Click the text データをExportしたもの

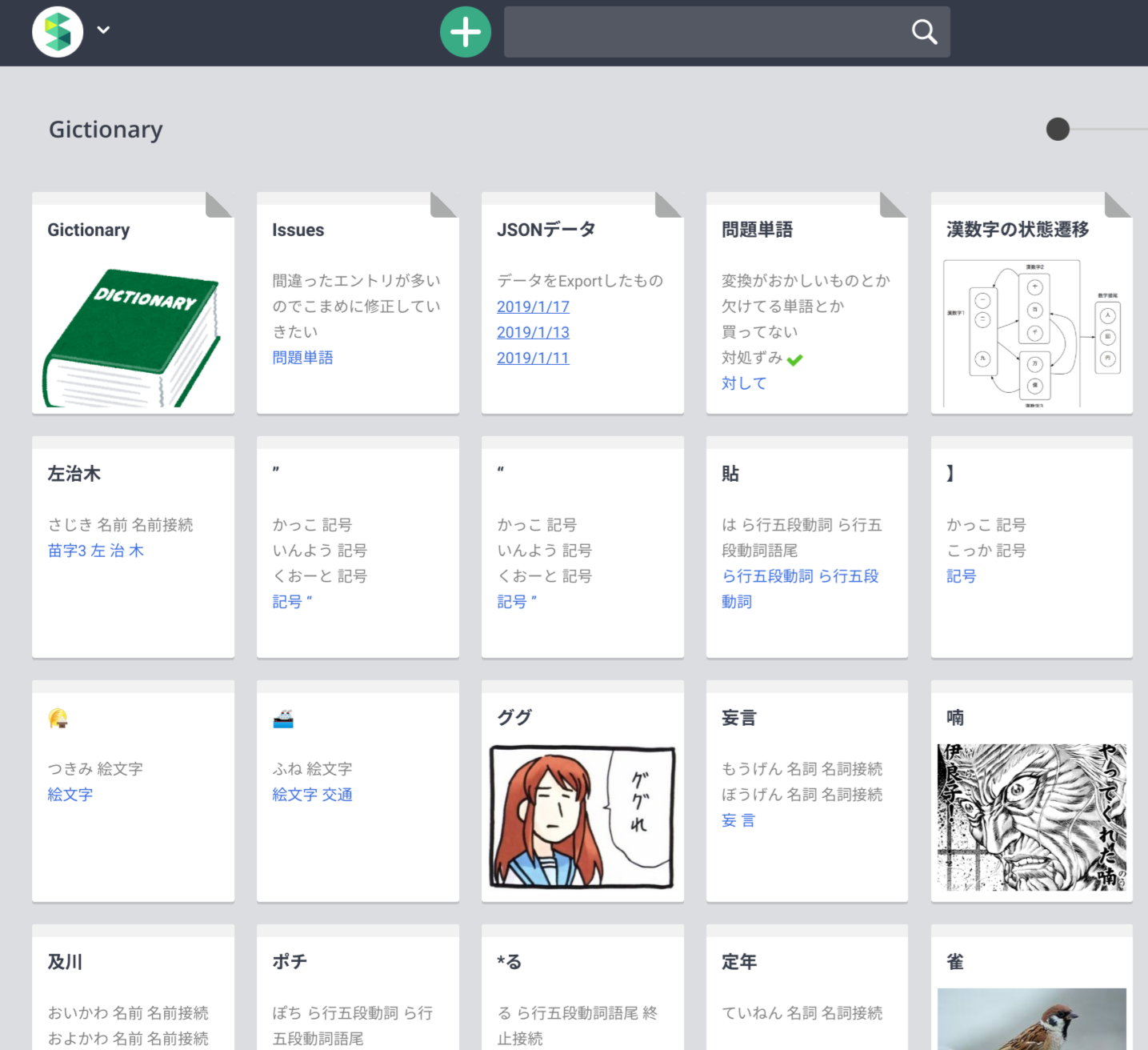[x=580, y=281]
